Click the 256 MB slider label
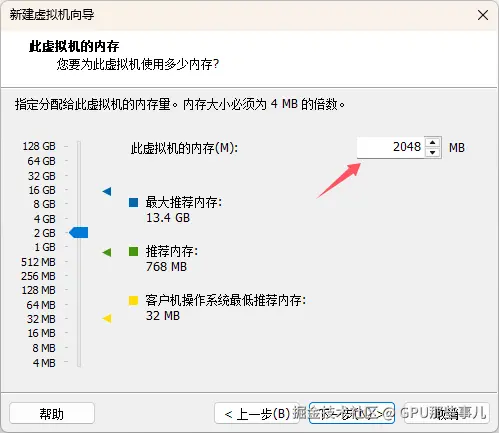Viewport: 499px width, 433px height. (38, 276)
